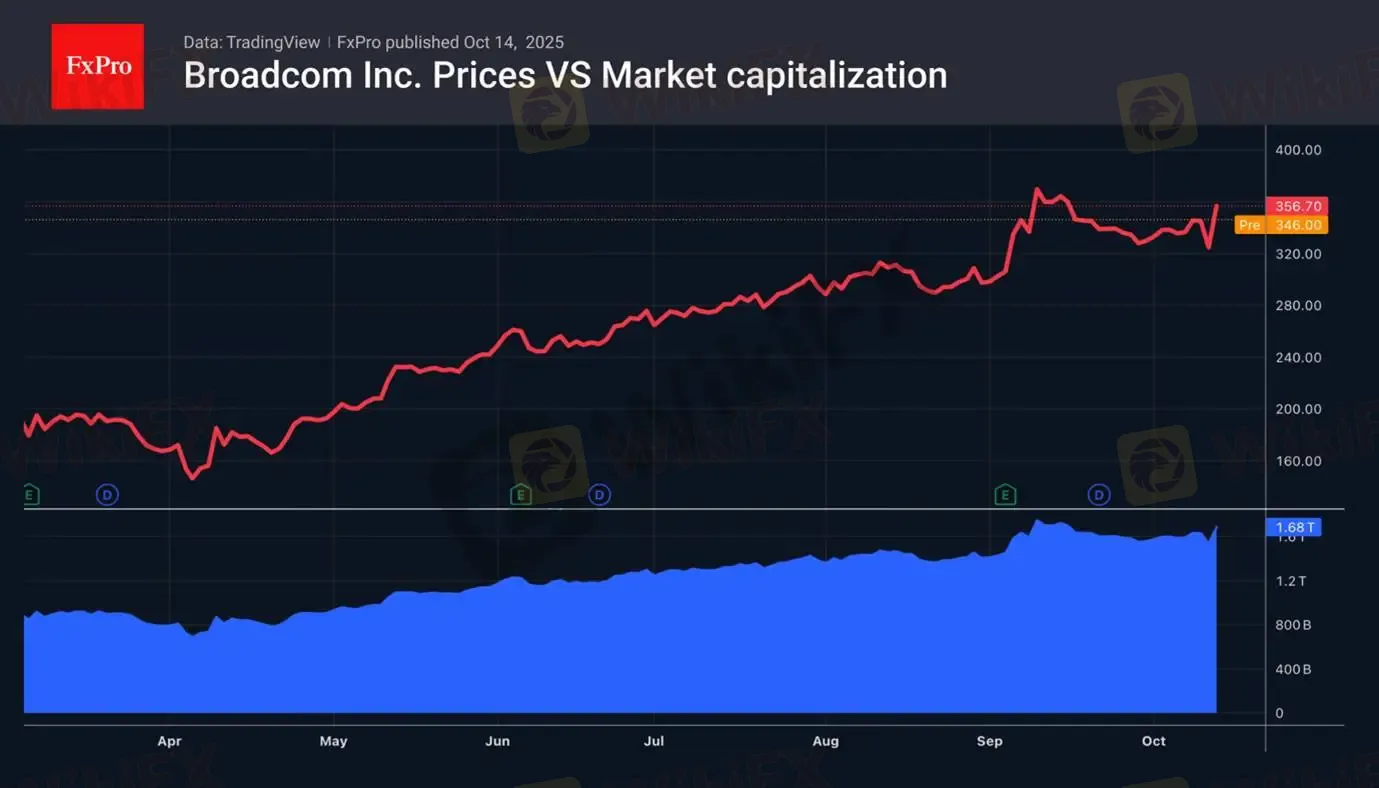Select the dividend D marker in late September
The height and width of the screenshot is (788, 1379).
click(x=1100, y=494)
